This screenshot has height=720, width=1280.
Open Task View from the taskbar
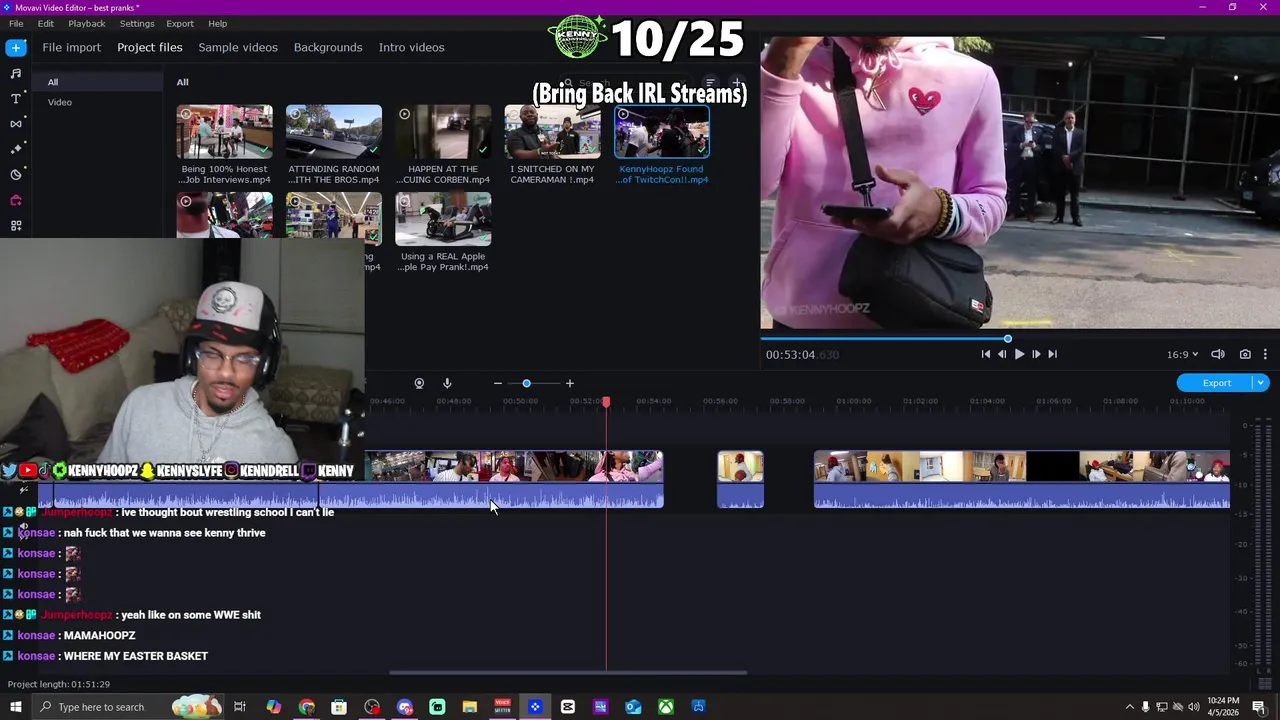point(240,707)
